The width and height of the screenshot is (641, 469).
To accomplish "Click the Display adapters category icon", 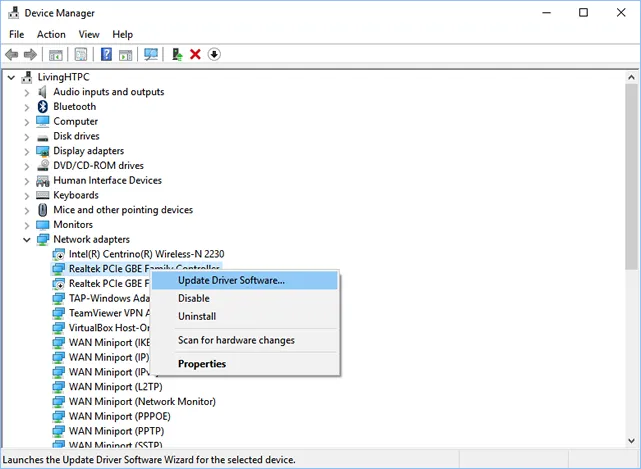I will tap(43, 151).
